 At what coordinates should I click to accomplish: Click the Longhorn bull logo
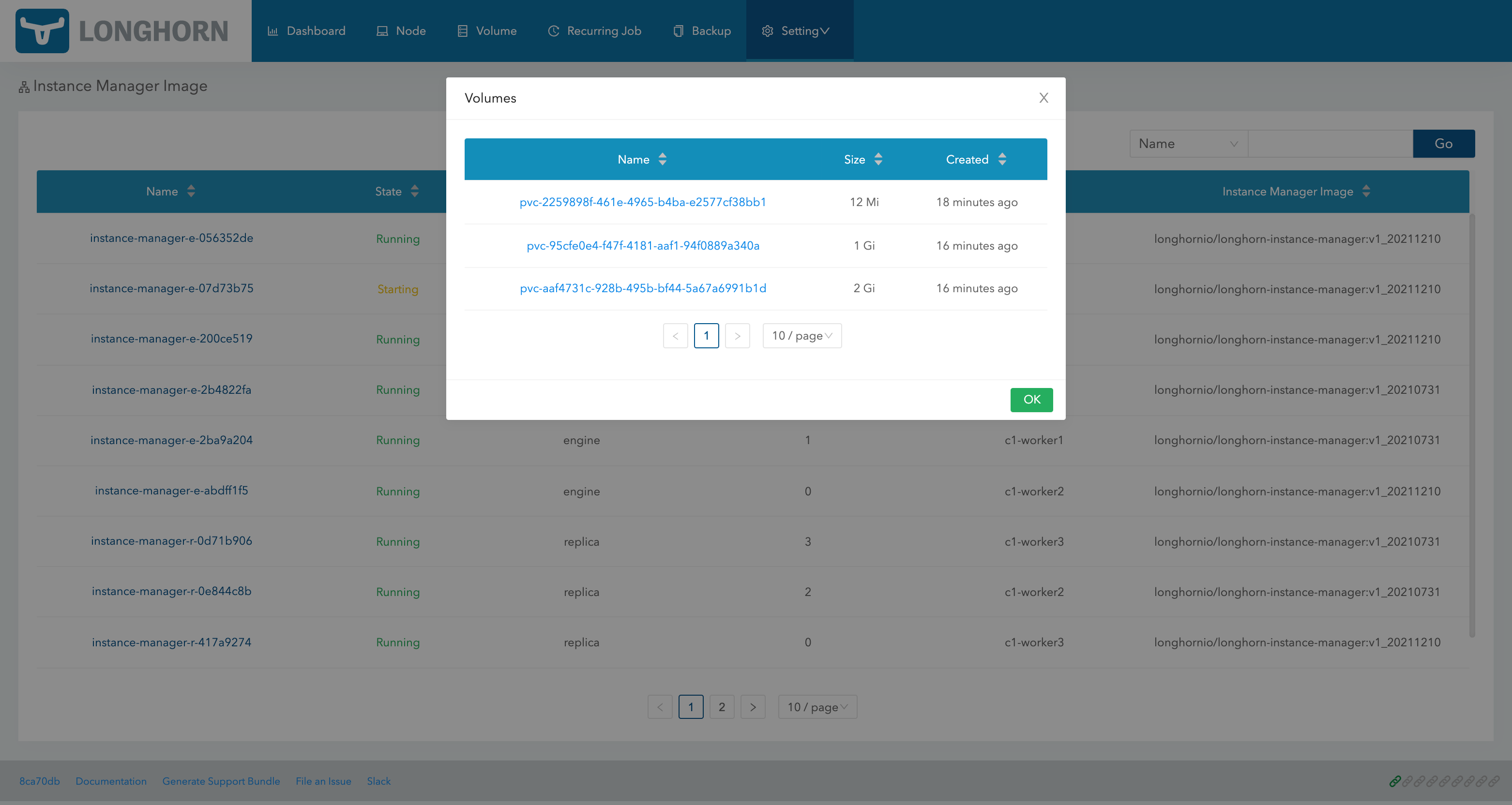click(42, 30)
